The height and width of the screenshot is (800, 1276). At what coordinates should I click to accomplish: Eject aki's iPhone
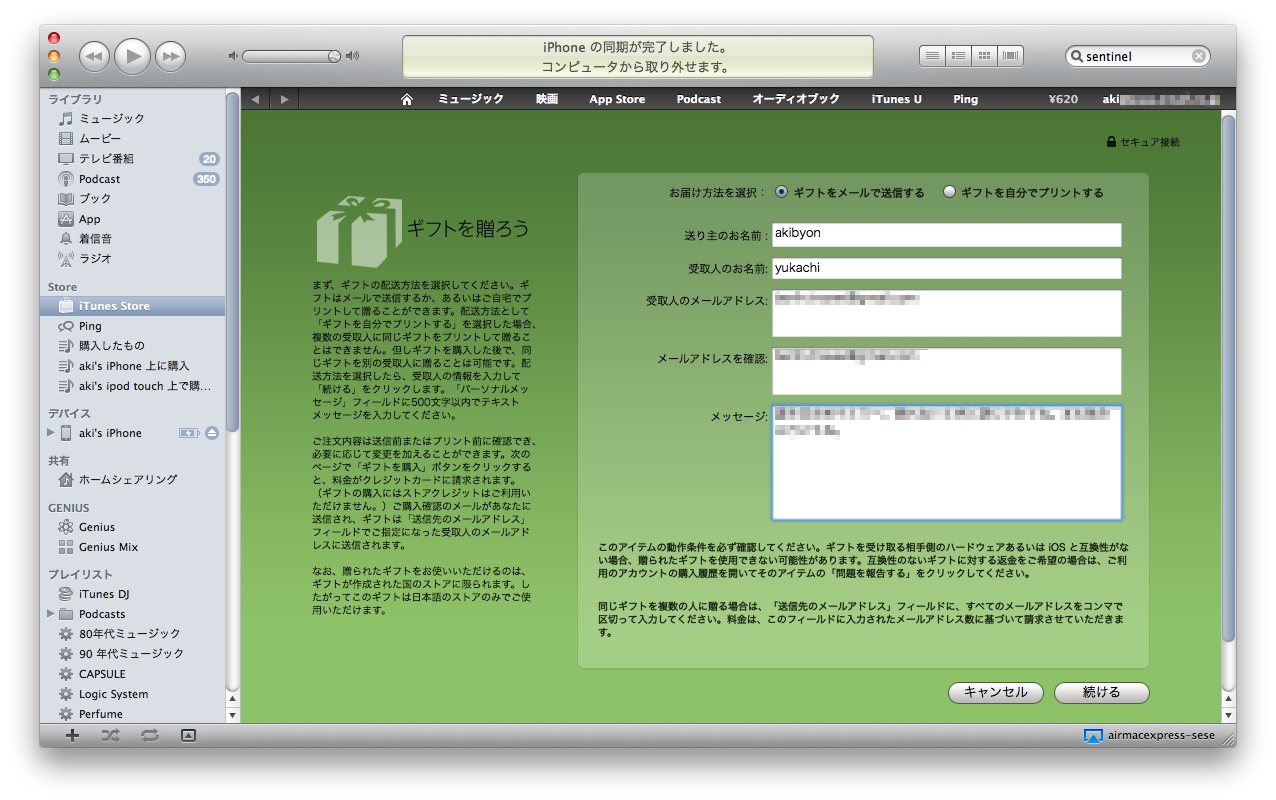(x=212, y=433)
